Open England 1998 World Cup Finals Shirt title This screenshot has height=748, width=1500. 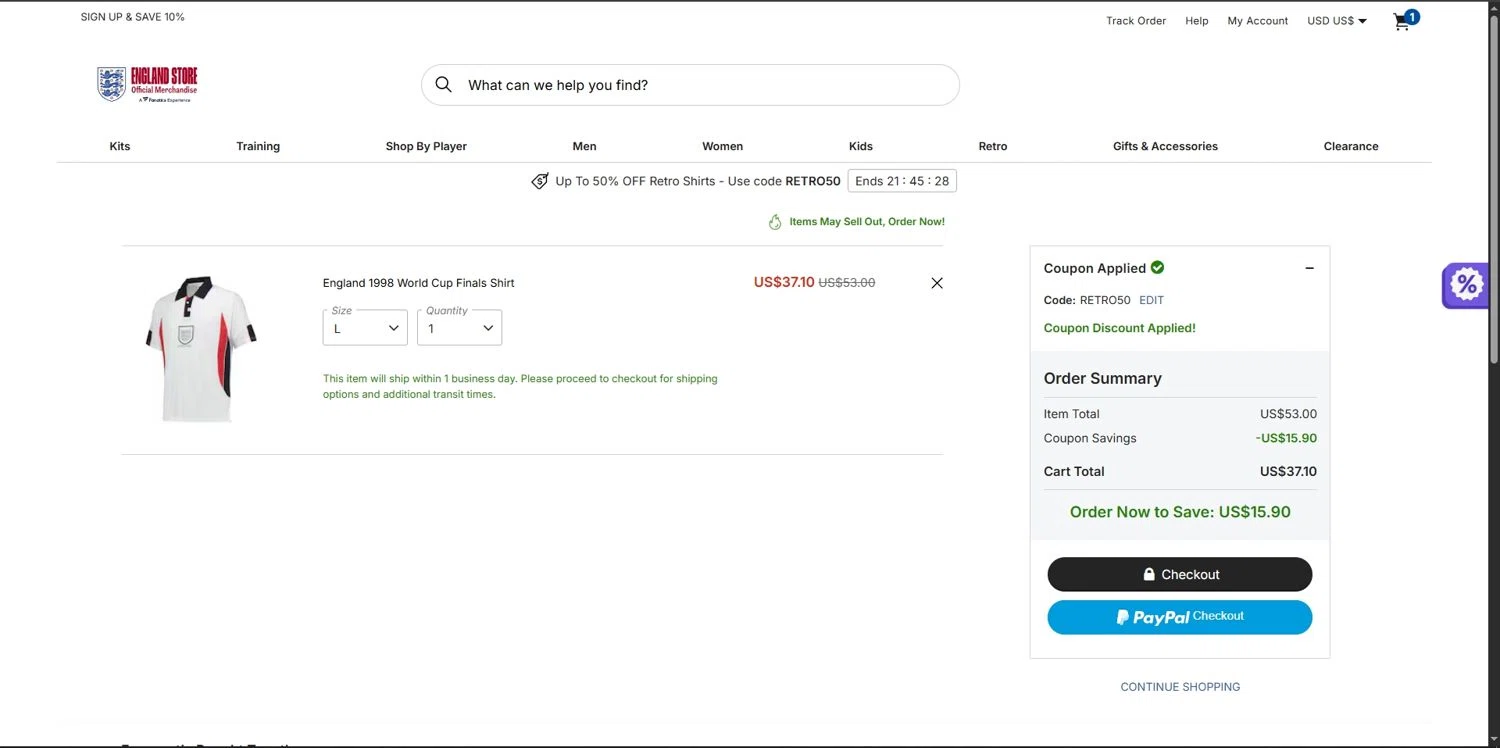click(x=419, y=283)
